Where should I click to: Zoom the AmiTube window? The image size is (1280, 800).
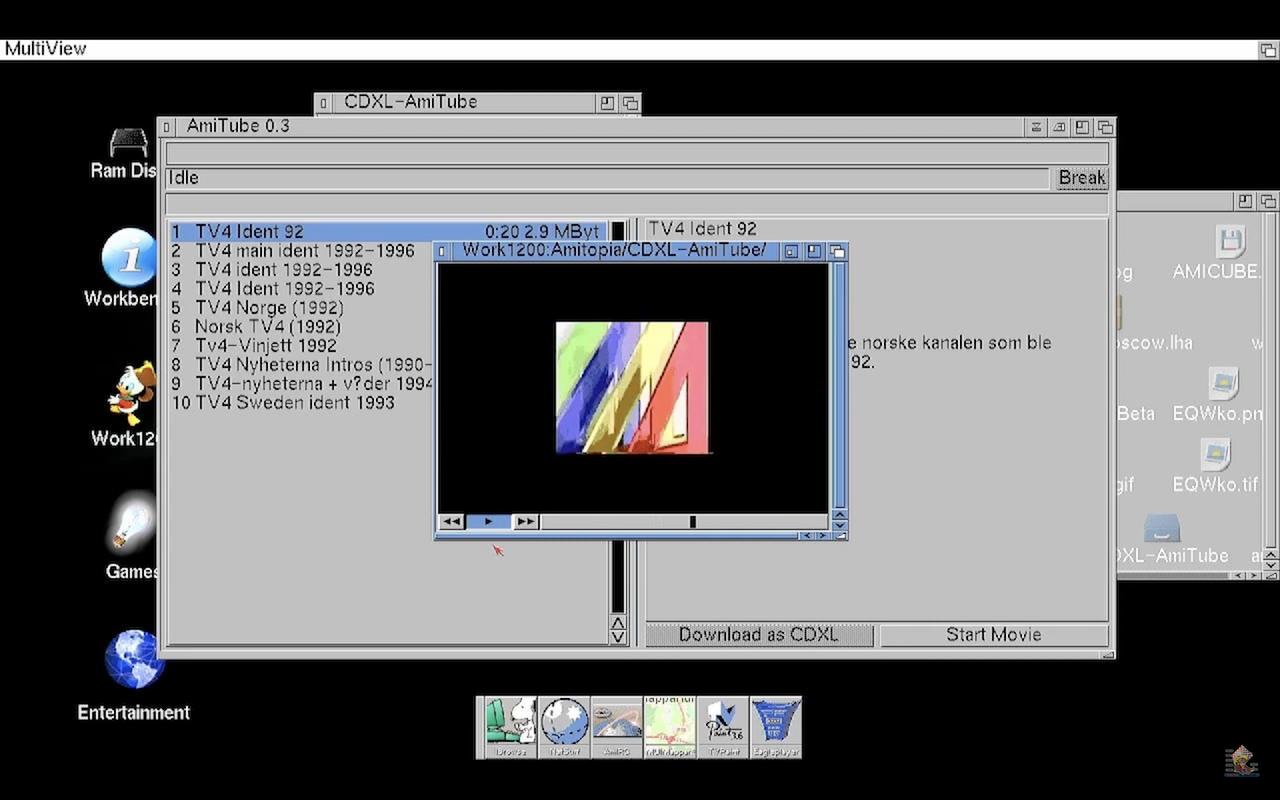1082,127
